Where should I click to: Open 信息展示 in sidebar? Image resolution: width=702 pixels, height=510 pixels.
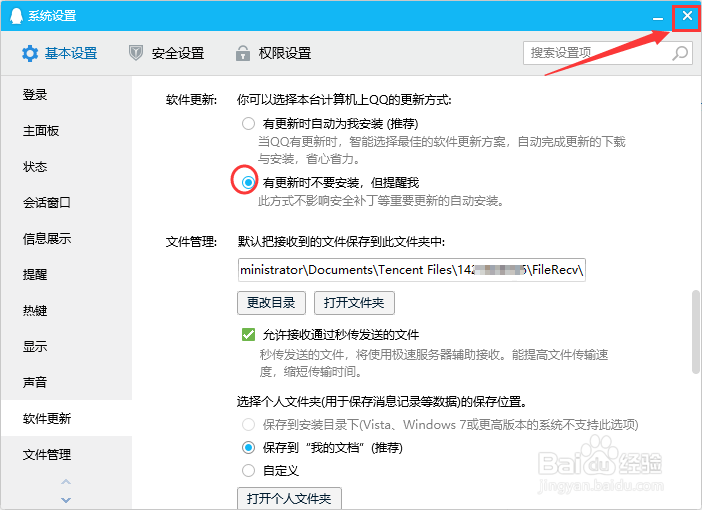(66, 239)
